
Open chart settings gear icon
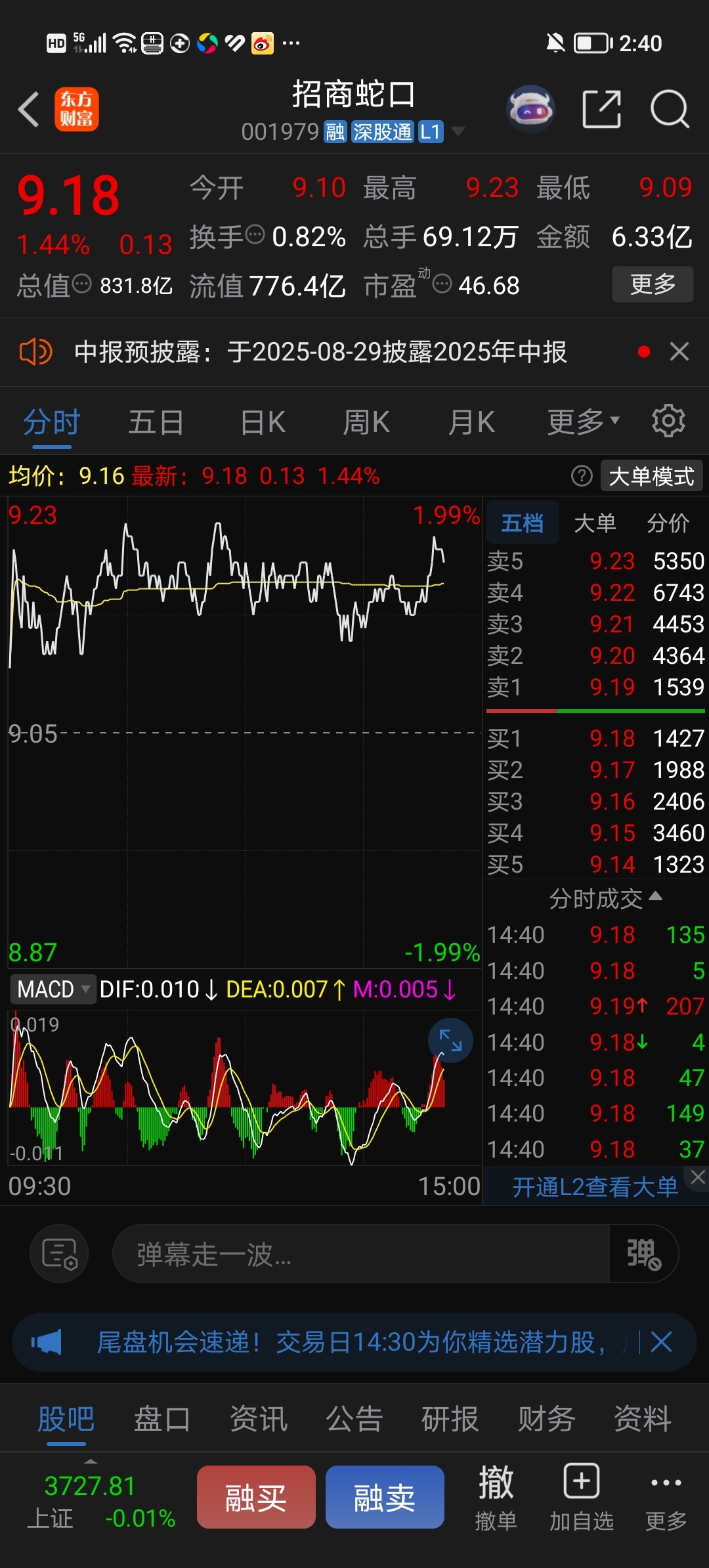tap(668, 421)
